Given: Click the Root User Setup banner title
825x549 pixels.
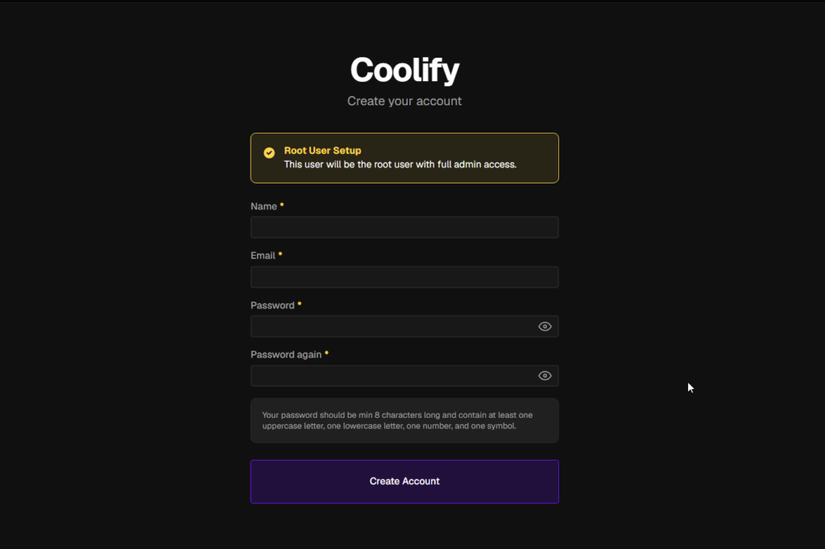Looking at the screenshot, I should pos(323,151).
